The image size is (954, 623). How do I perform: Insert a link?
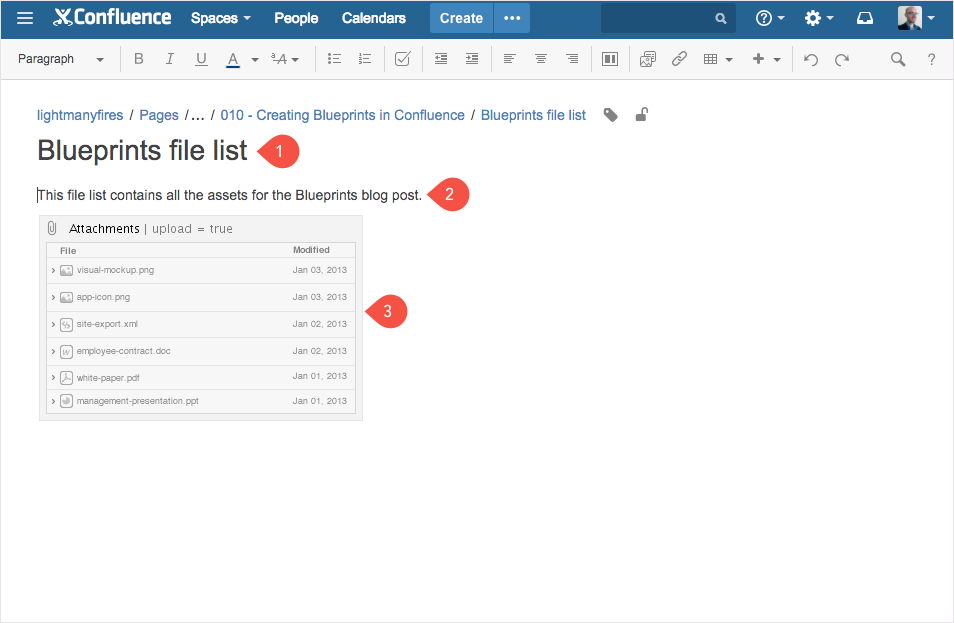(679, 59)
